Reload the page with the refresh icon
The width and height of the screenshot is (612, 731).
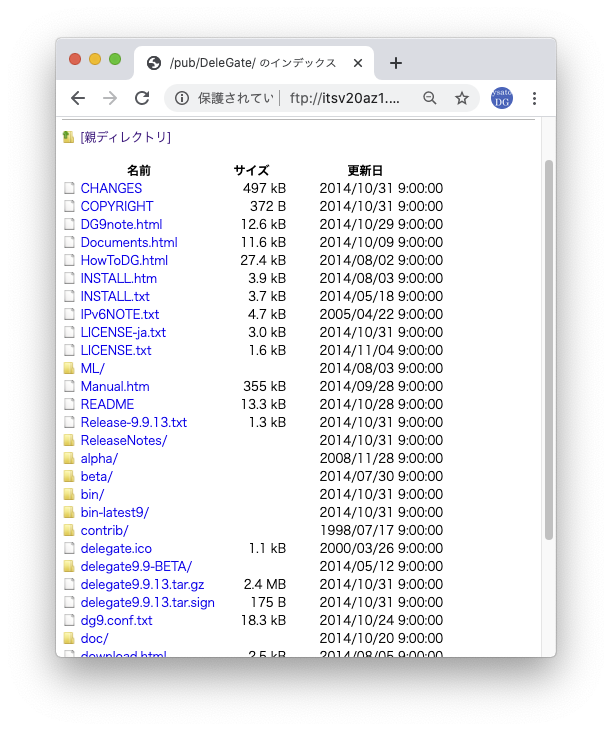pyautogui.click(x=142, y=98)
